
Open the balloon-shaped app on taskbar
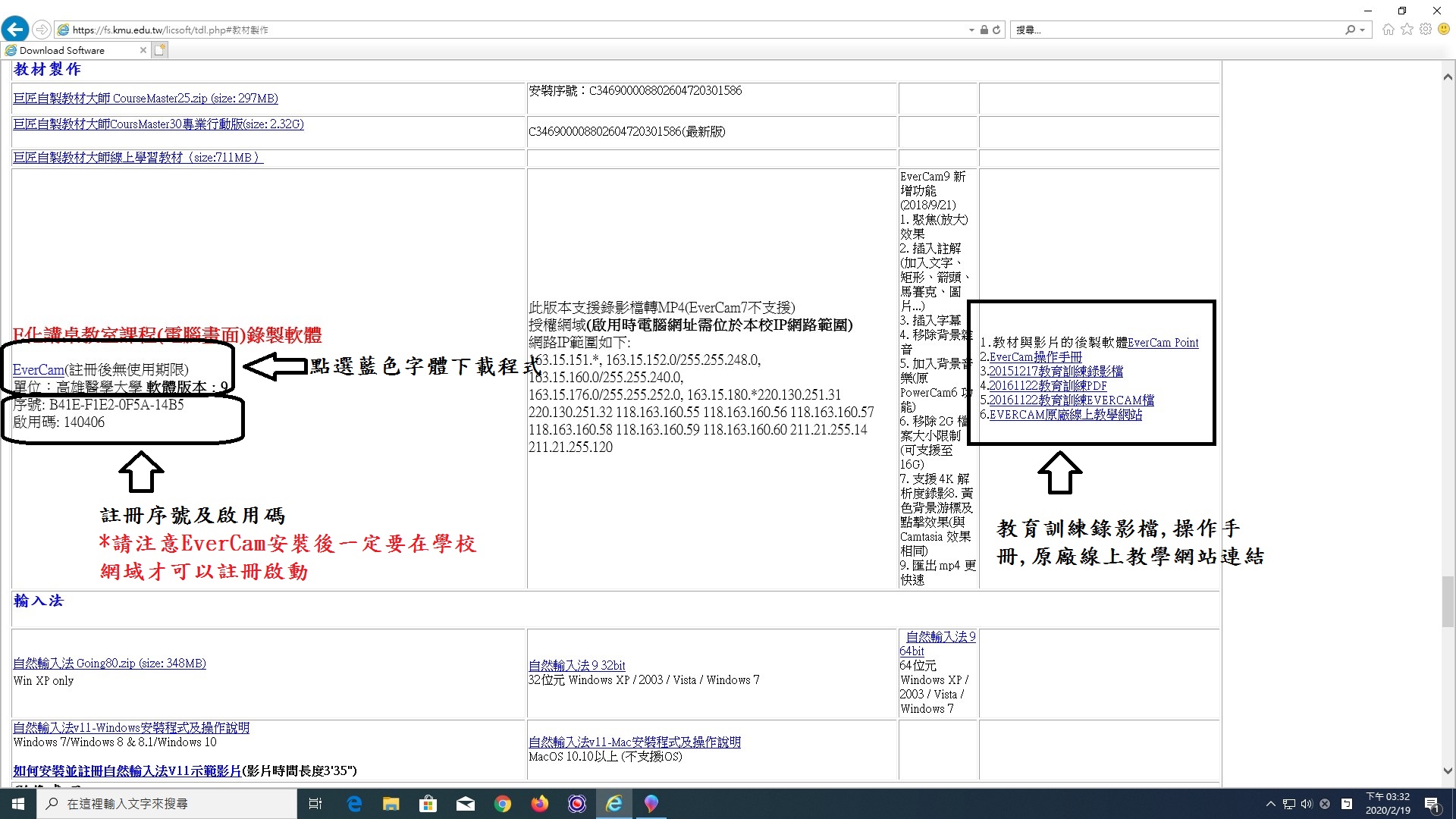(651, 804)
